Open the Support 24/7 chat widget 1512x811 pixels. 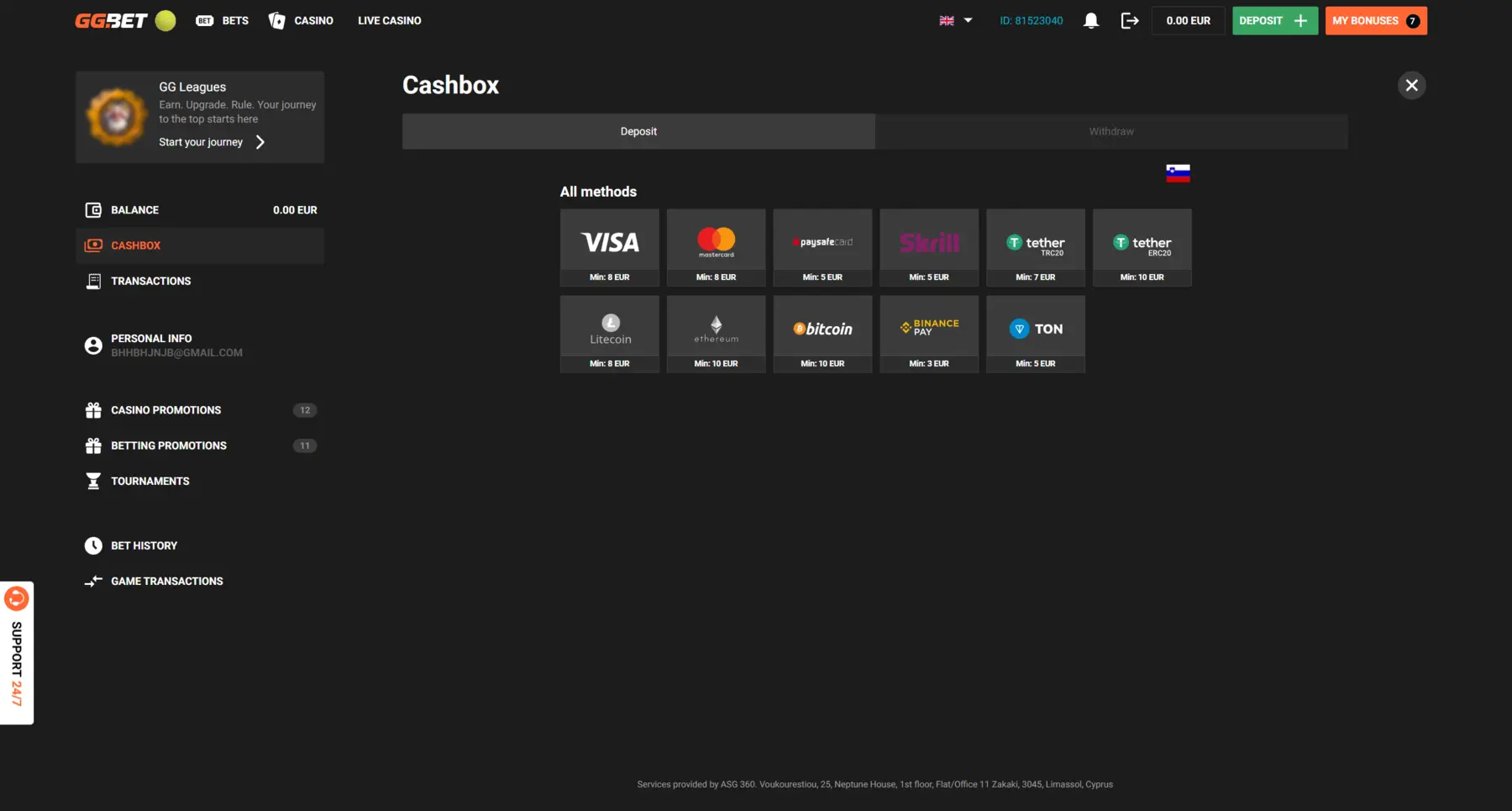pyautogui.click(x=17, y=652)
